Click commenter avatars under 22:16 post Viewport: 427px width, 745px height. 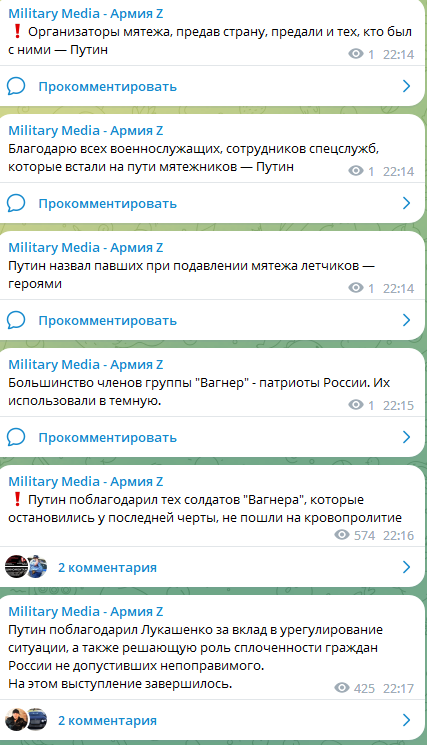point(26,566)
